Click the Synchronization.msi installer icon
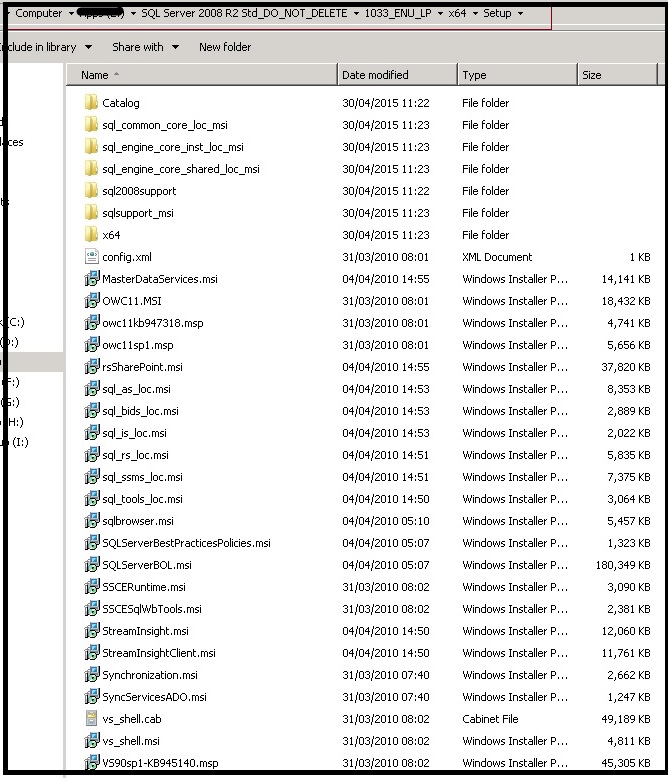This screenshot has width=668, height=778. (x=91, y=675)
